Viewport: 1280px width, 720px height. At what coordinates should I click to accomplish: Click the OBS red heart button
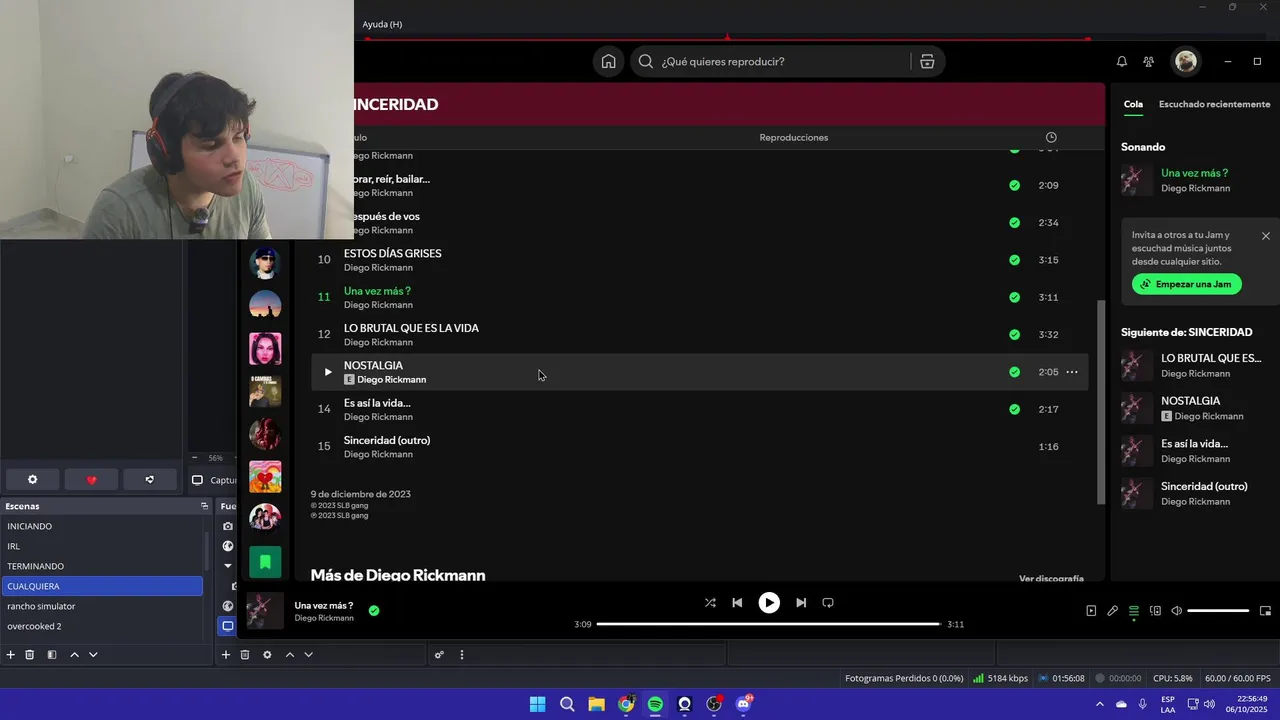pyautogui.click(x=91, y=480)
